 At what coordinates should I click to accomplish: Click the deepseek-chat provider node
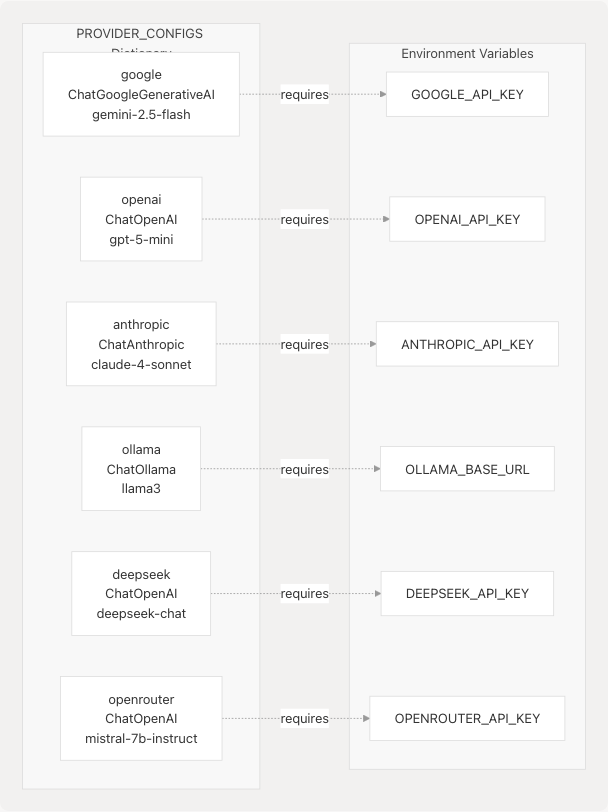(x=141, y=593)
